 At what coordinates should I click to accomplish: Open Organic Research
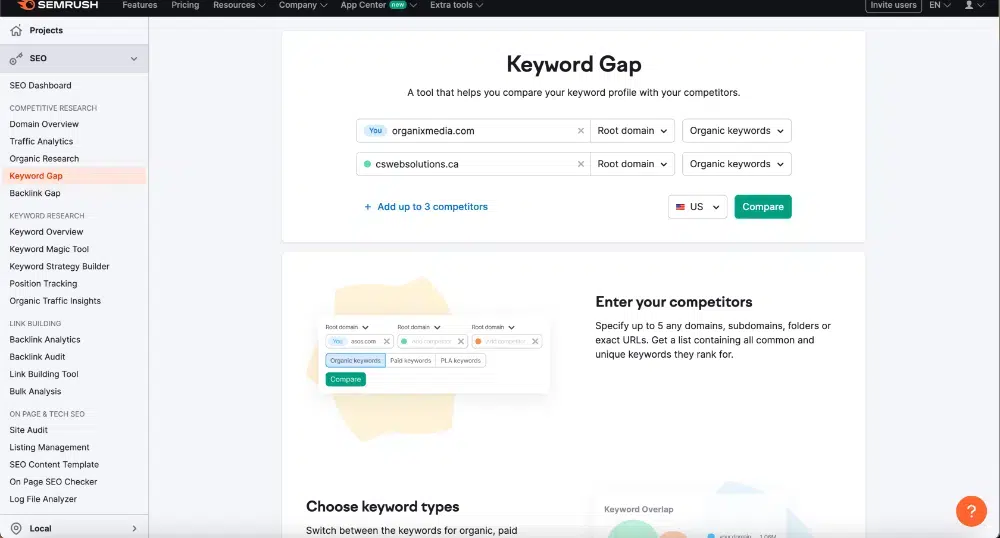[44, 159]
